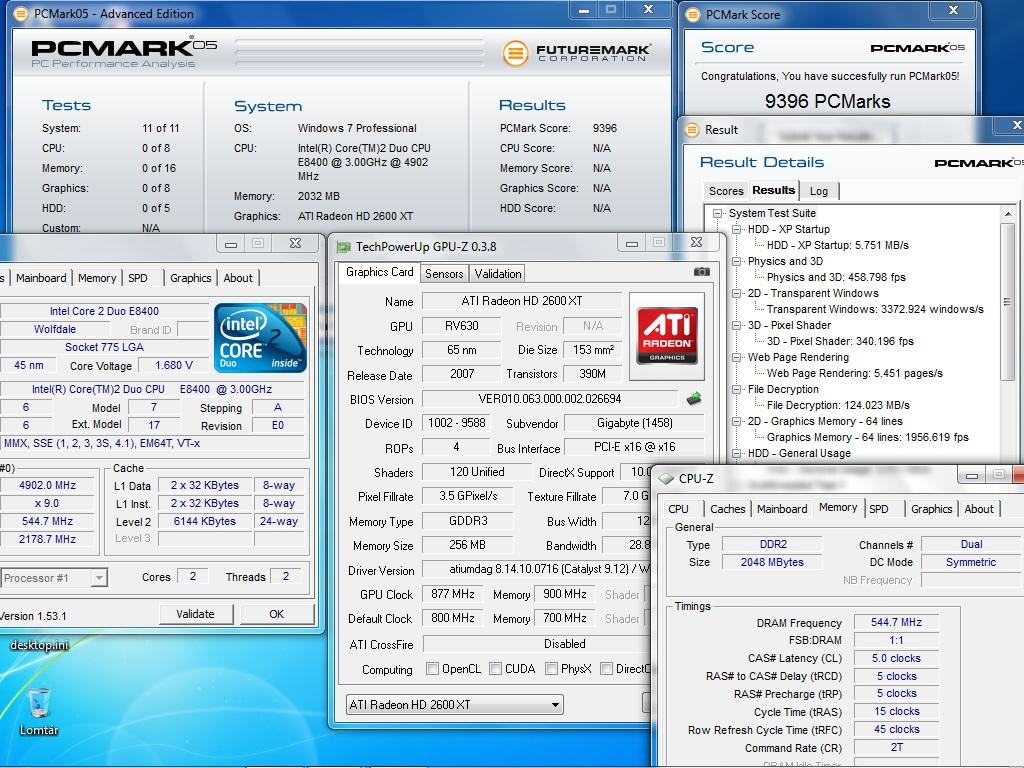Collapse 2D - Graphics Memory - 64 lines node
The height and width of the screenshot is (768, 1024).
[737, 421]
